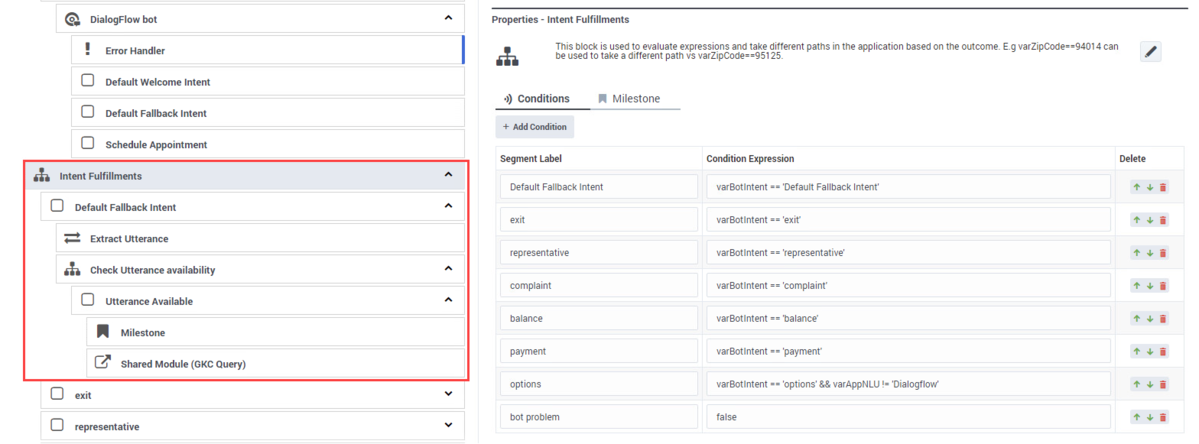Move 'representative' condition up with green arrow

coord(1136,253)
